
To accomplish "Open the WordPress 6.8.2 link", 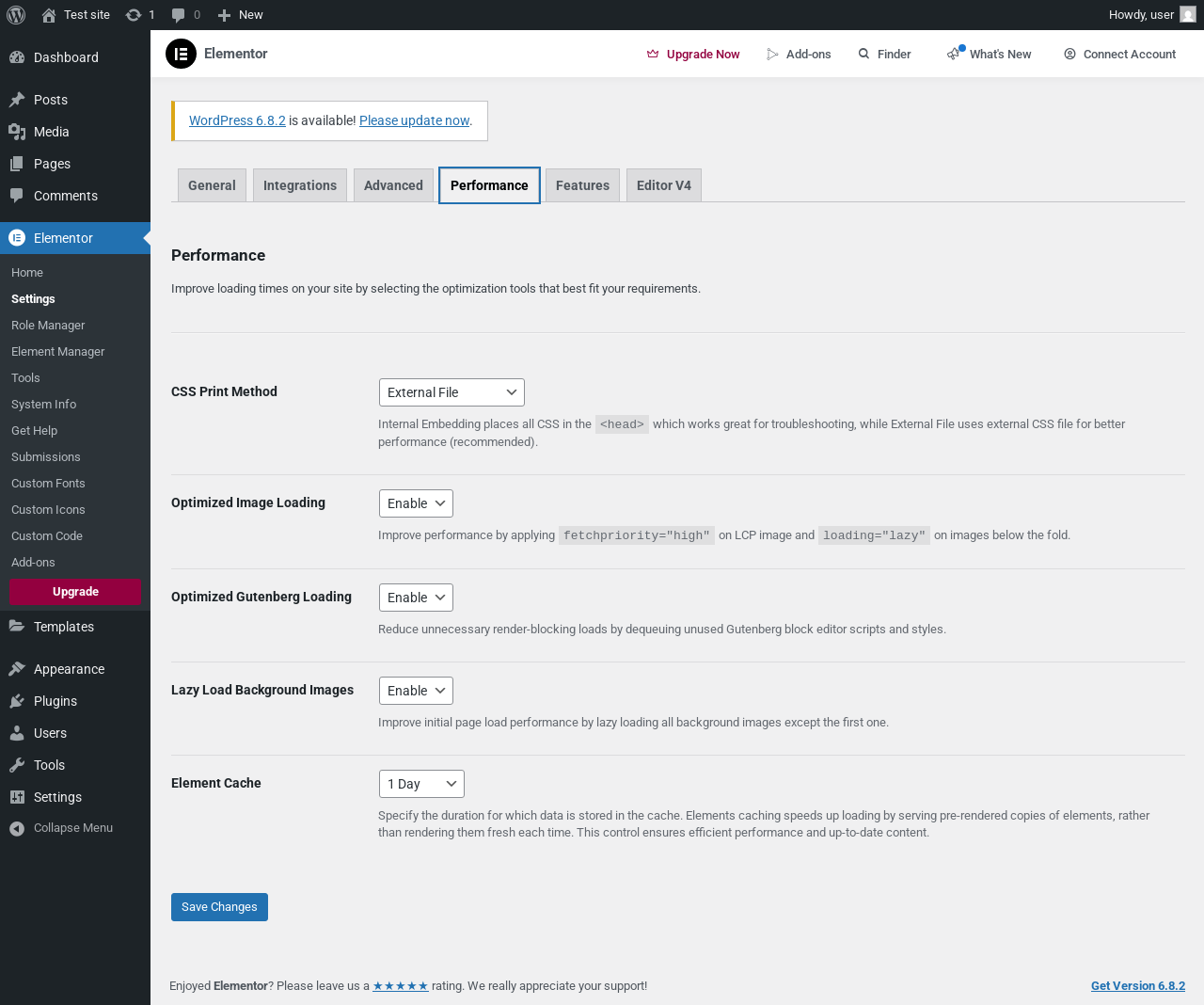I will (x=237, y=120).
